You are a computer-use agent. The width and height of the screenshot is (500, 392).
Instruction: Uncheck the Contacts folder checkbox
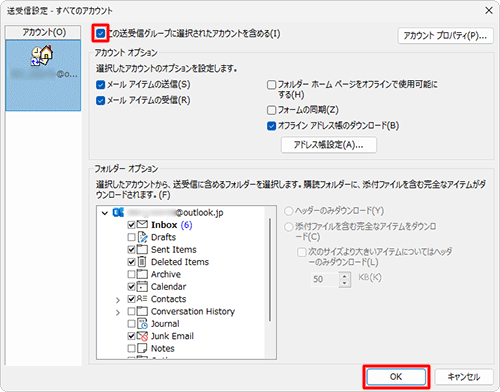pos(131,299)
